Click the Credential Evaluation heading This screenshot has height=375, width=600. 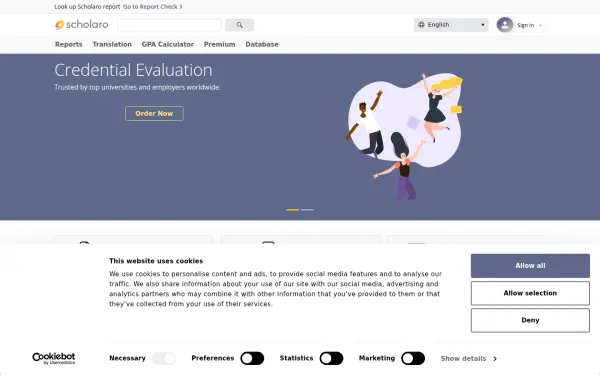133,70
